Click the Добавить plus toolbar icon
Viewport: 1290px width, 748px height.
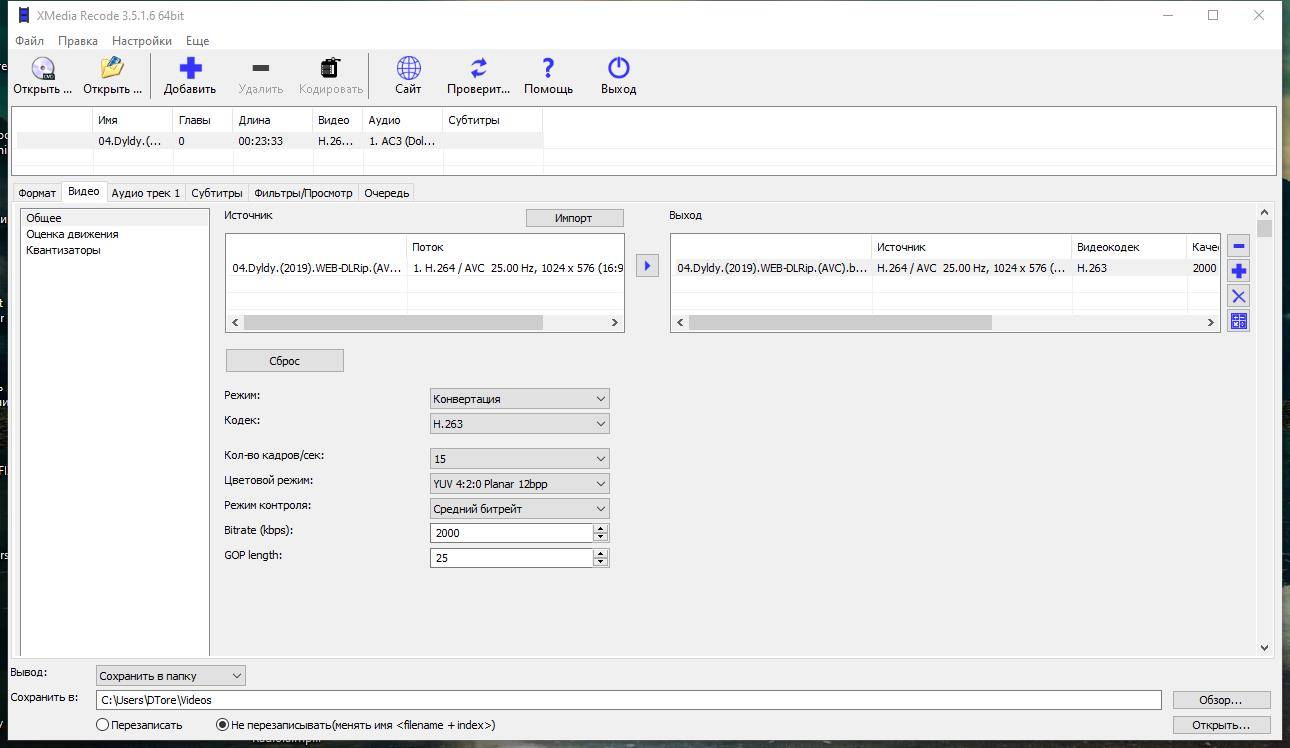[190, 68]
